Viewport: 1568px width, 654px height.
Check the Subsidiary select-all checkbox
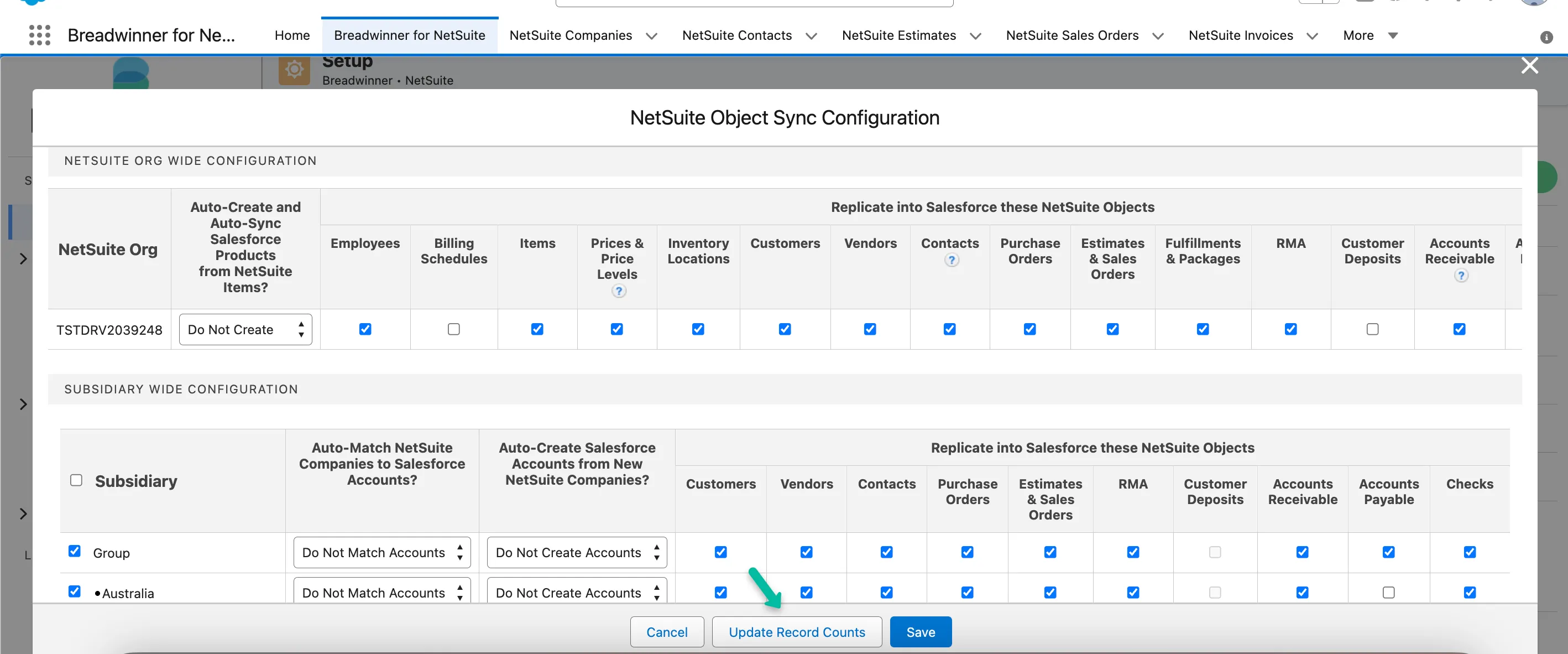click(x=76, y=480)
